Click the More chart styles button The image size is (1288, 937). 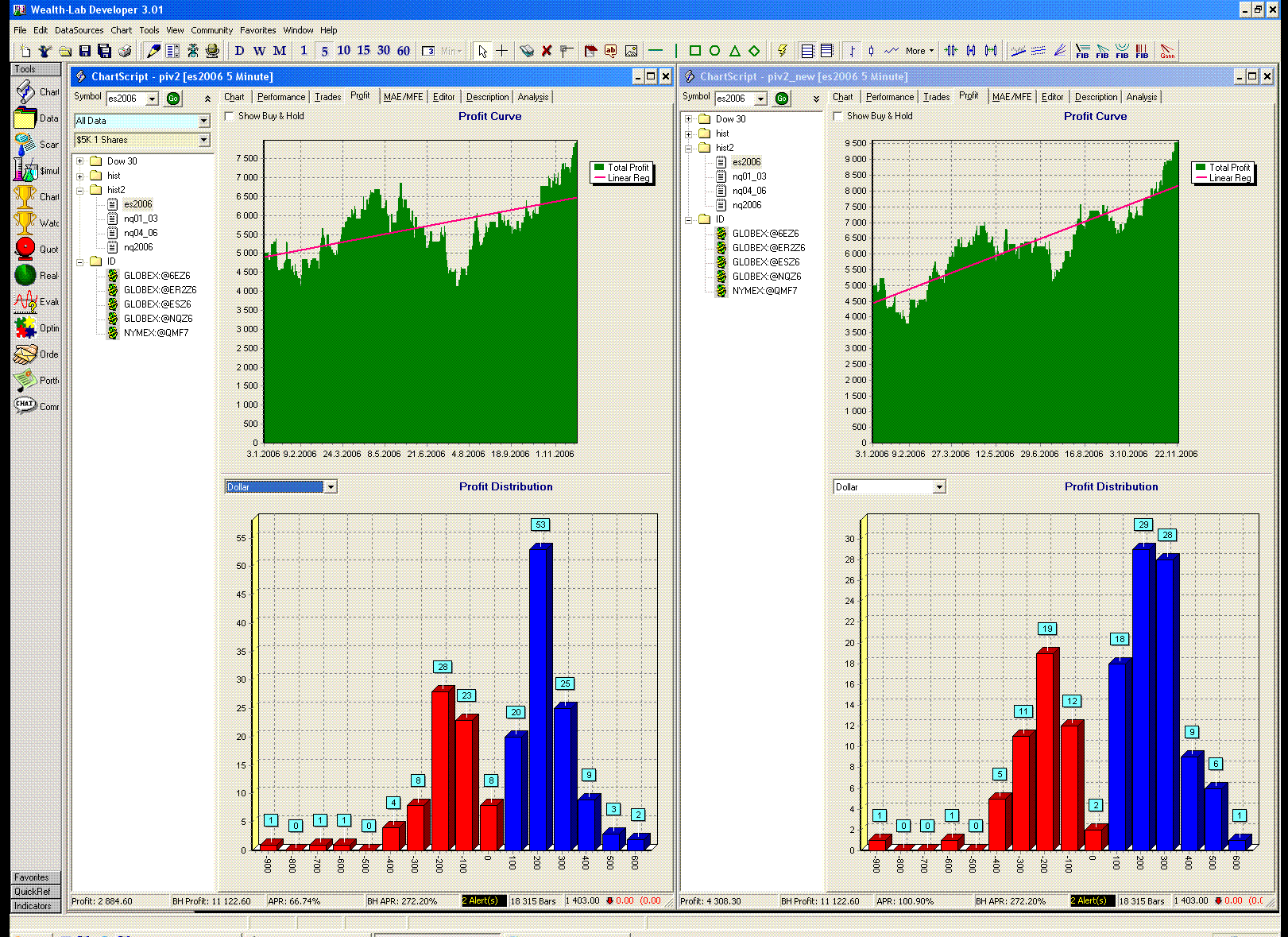coord(919,51)
